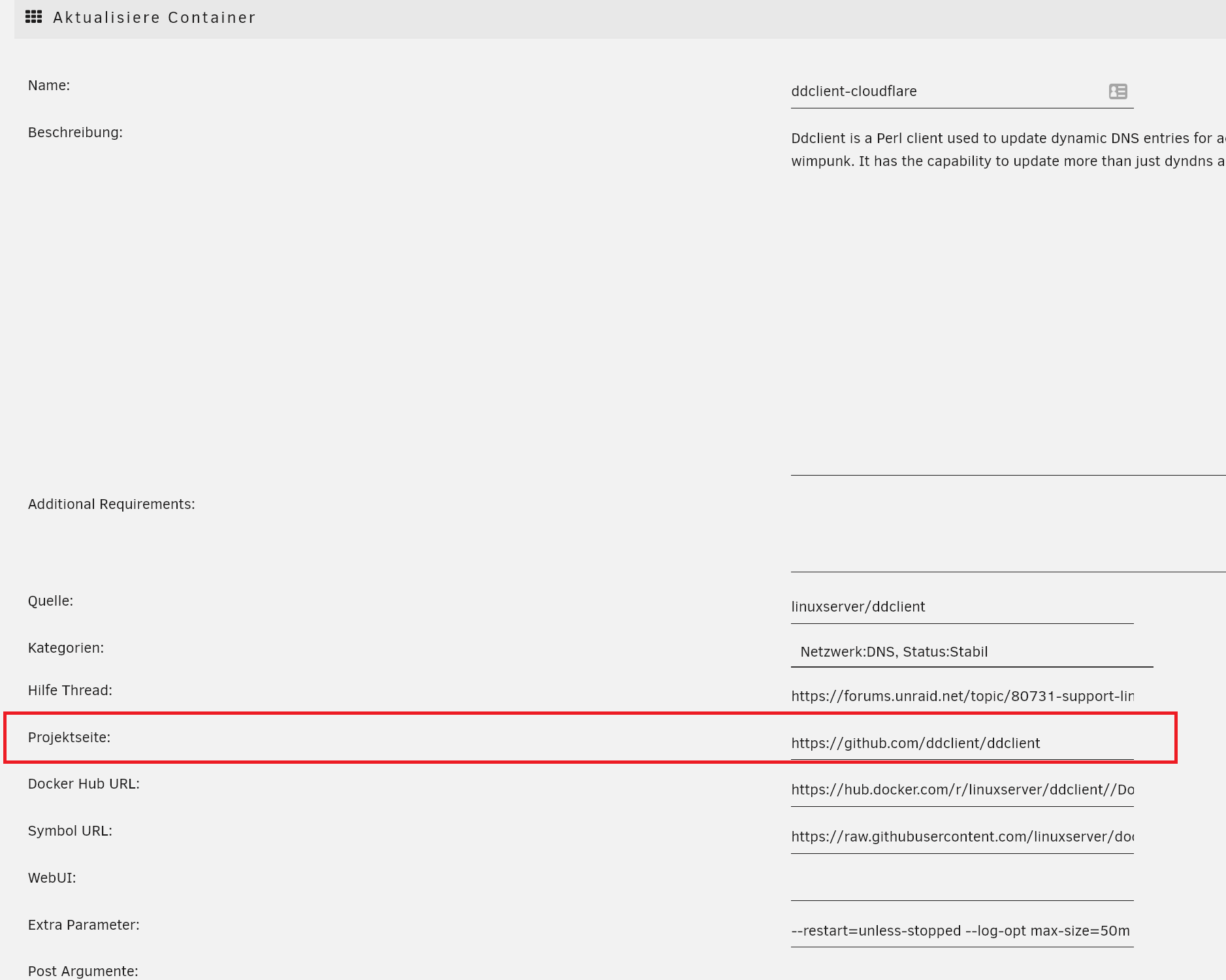Edit the Docker Hub URL field
Screen dimensions: 1226x980
pyautogui.click(x=961, y=790)
